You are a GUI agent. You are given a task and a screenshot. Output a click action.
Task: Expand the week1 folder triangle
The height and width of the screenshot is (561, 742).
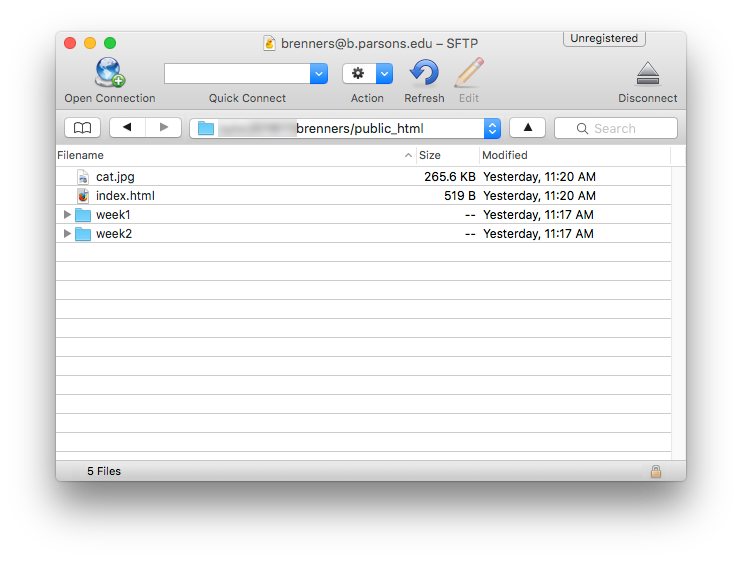click(x=67, y=215)
